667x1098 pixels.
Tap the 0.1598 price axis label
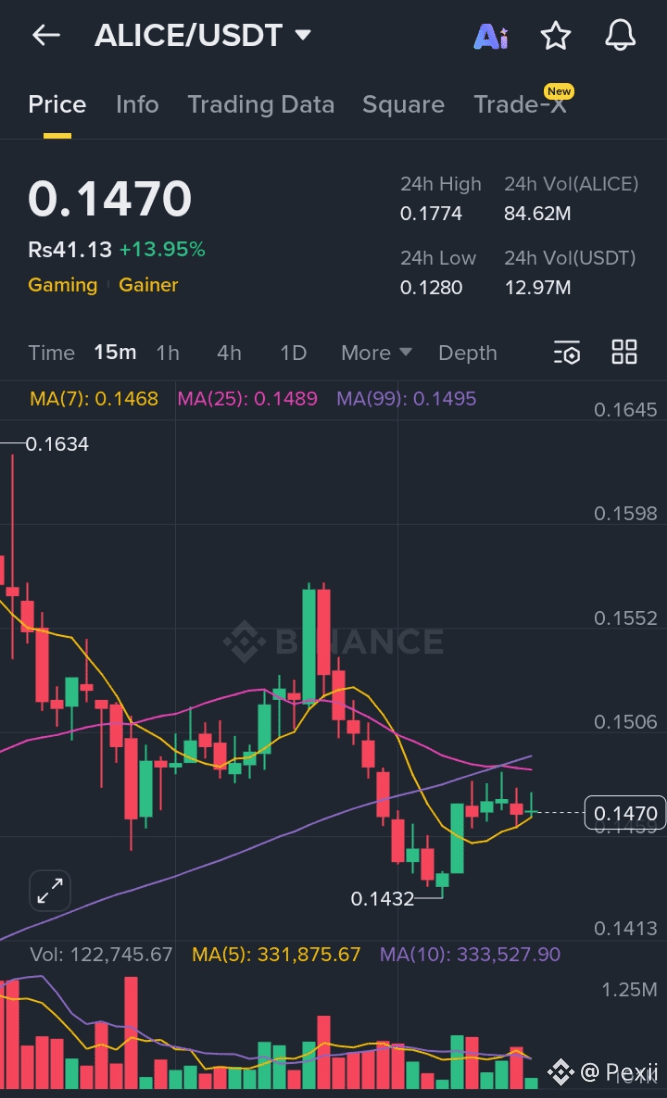625,513
